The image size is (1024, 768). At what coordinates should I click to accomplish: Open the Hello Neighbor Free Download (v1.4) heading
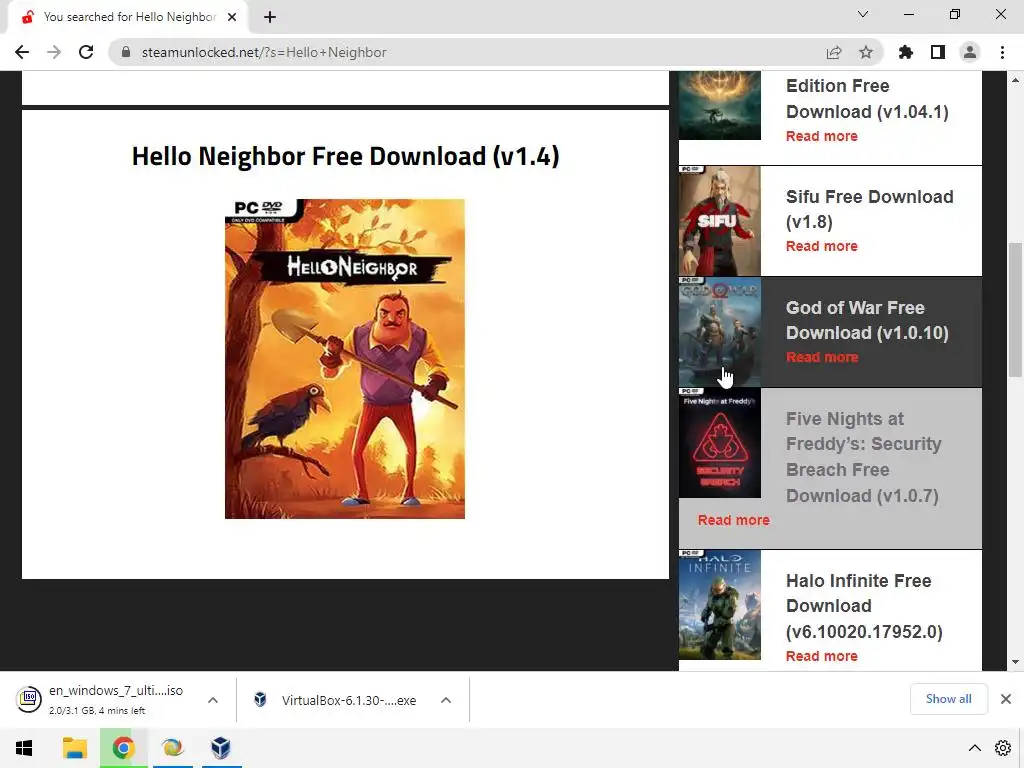tap(345, 156)
